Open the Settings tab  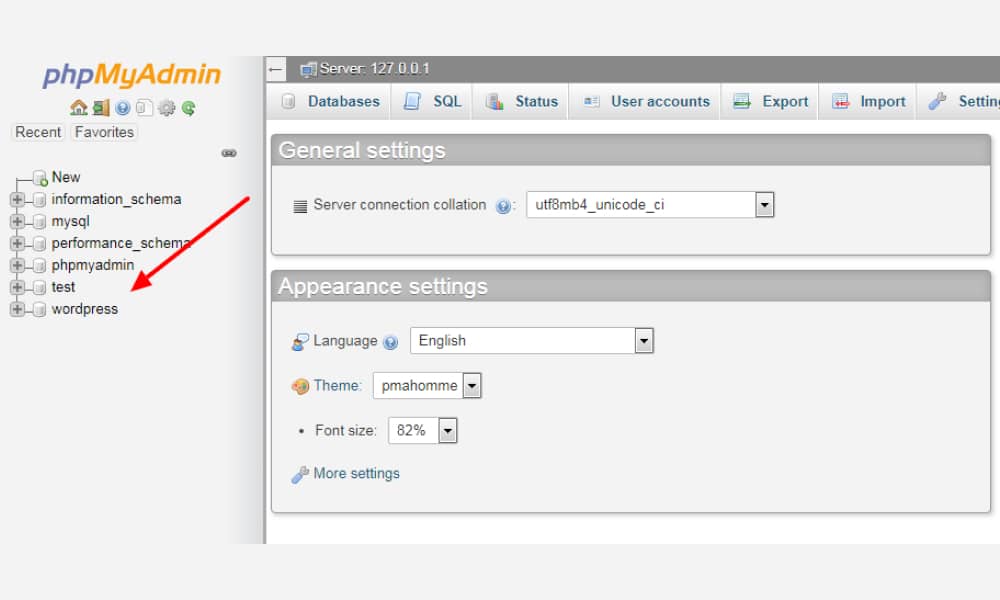pyautogui.click(x=960, y=101)
